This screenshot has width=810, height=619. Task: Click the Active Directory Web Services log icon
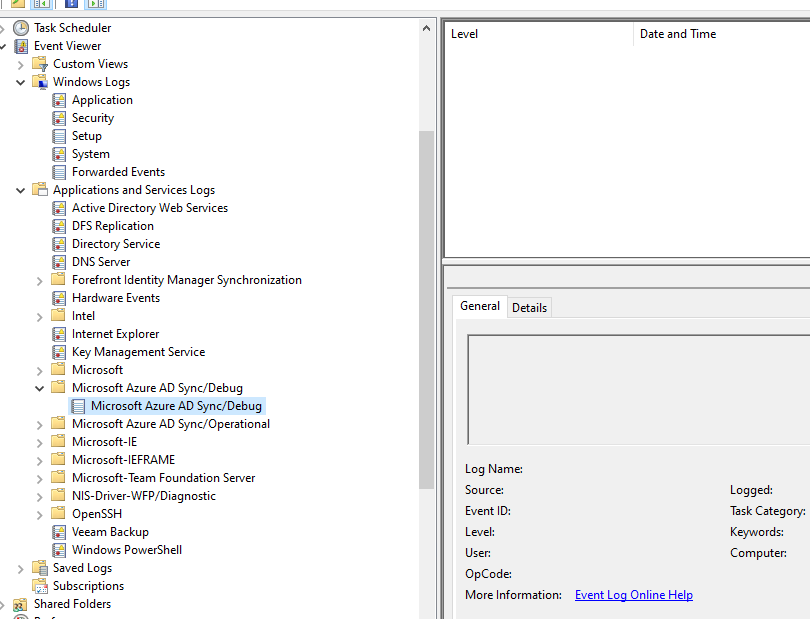pyautogui.click(x=59, y=208)
